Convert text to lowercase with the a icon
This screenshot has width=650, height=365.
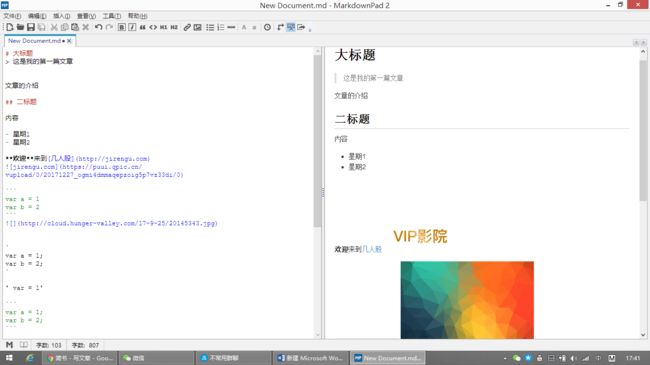254,27
